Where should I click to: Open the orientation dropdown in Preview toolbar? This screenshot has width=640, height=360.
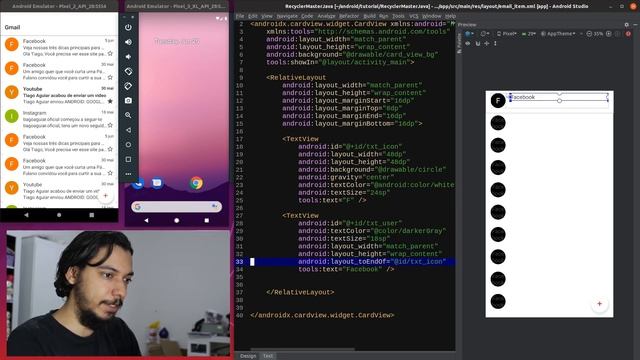[484, 34]
